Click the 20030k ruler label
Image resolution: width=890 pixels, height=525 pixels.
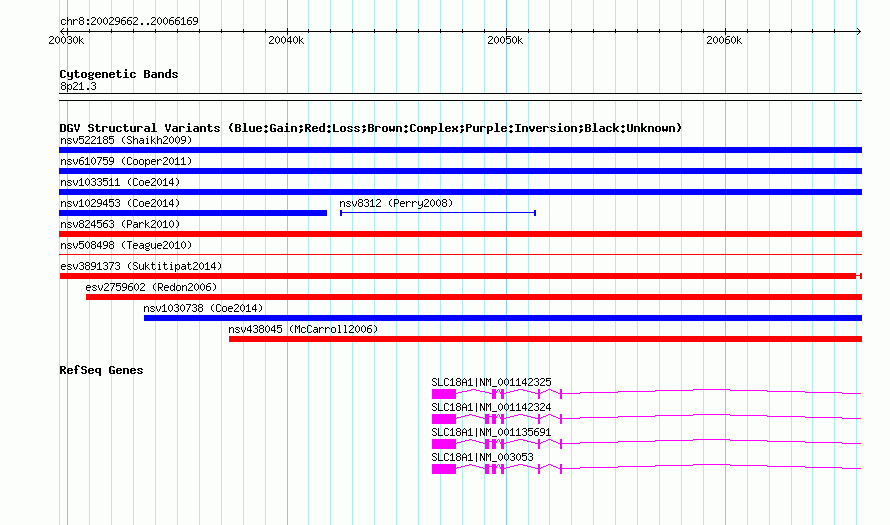point(66,40)
